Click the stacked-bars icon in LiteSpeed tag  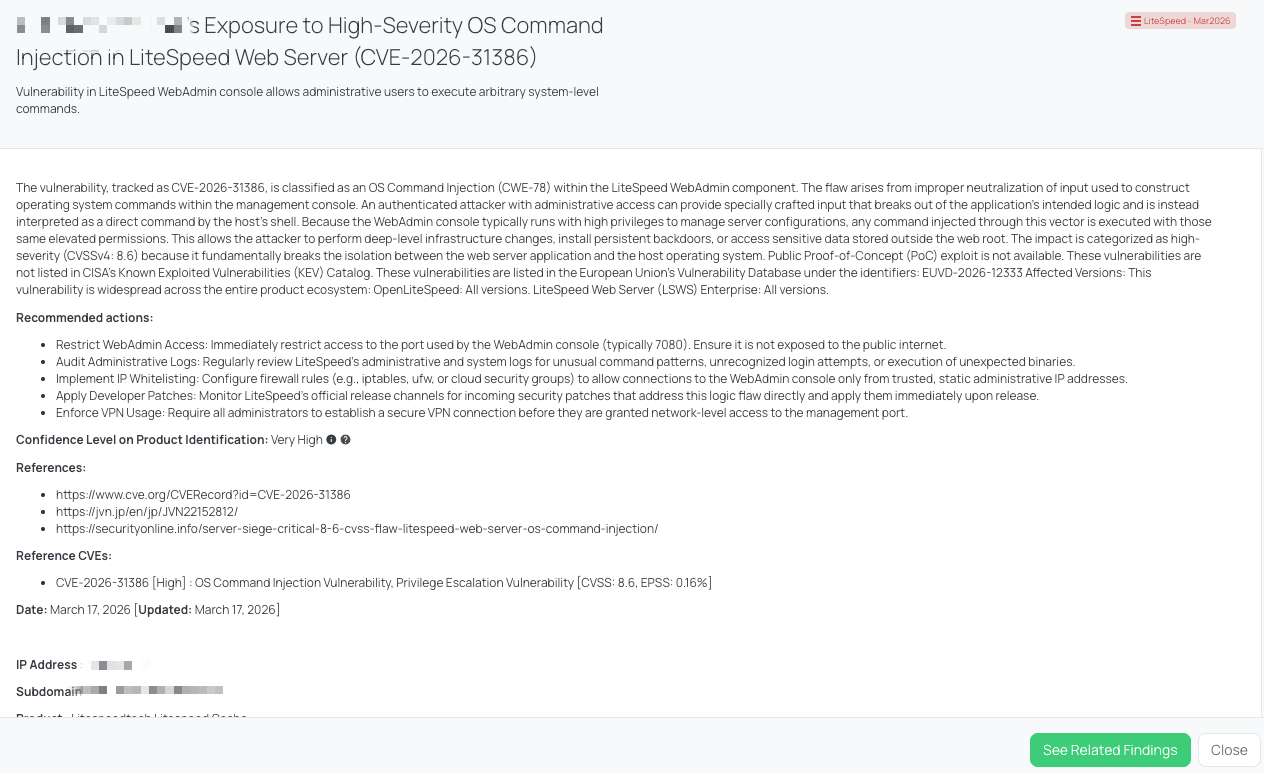click(1135, 21)
